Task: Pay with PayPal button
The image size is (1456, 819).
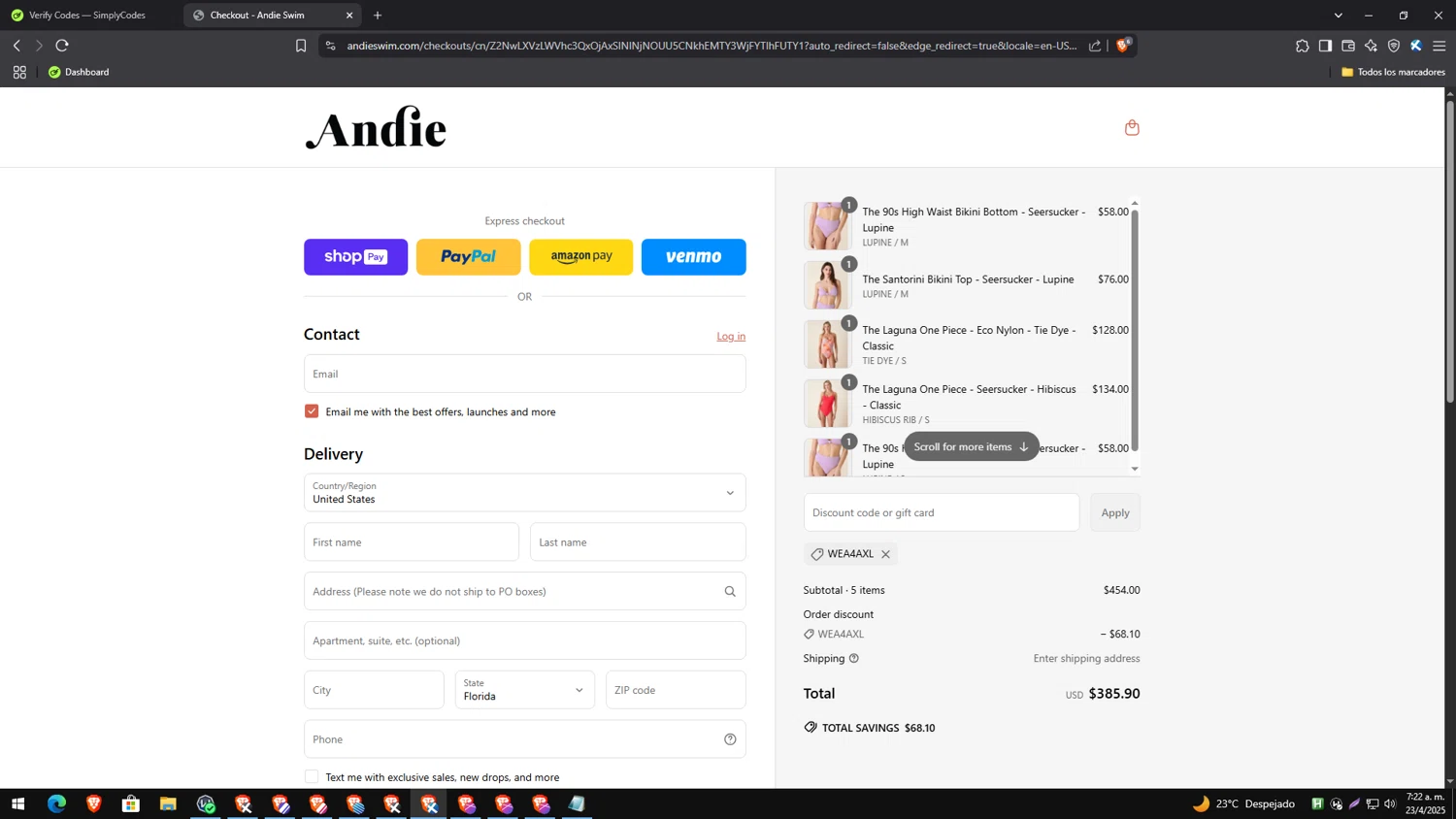Action: [468, 257]
